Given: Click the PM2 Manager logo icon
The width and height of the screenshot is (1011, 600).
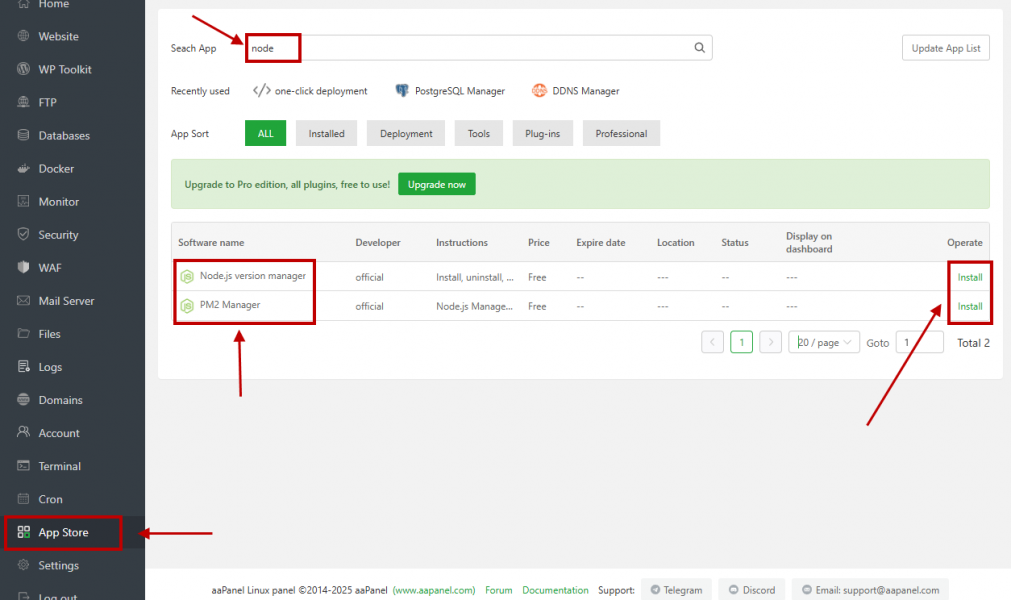Looking at the screenshot, I should pyautogui.click(x=187, y=305).
